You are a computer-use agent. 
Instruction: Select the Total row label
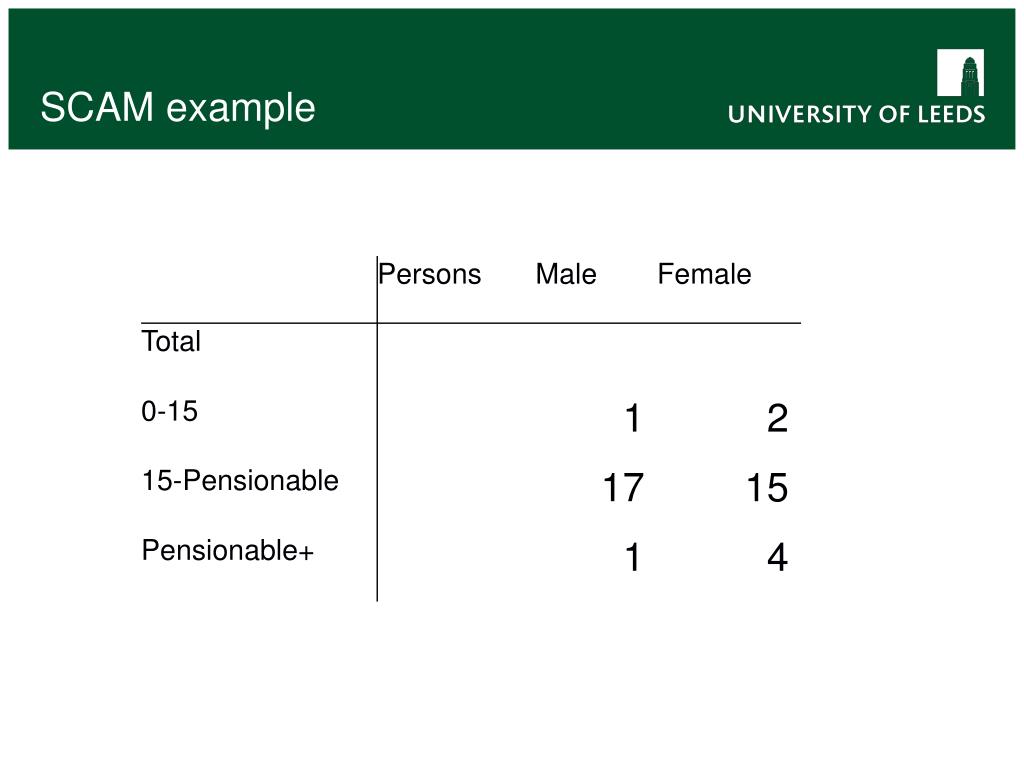[x=171, y=342]
